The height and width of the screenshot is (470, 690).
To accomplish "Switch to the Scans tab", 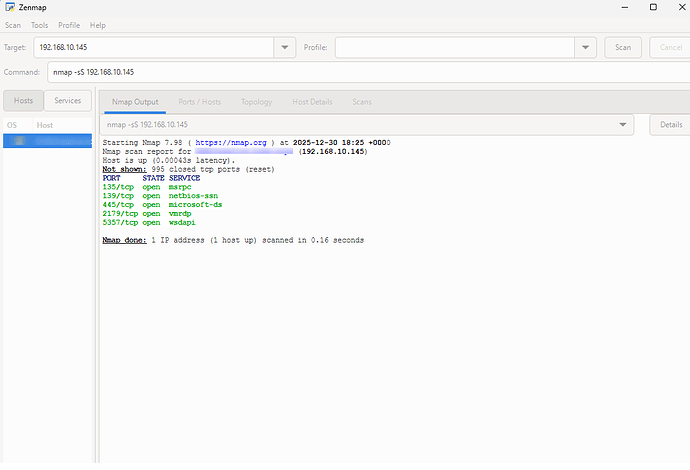I will click(x=362, y=102).
